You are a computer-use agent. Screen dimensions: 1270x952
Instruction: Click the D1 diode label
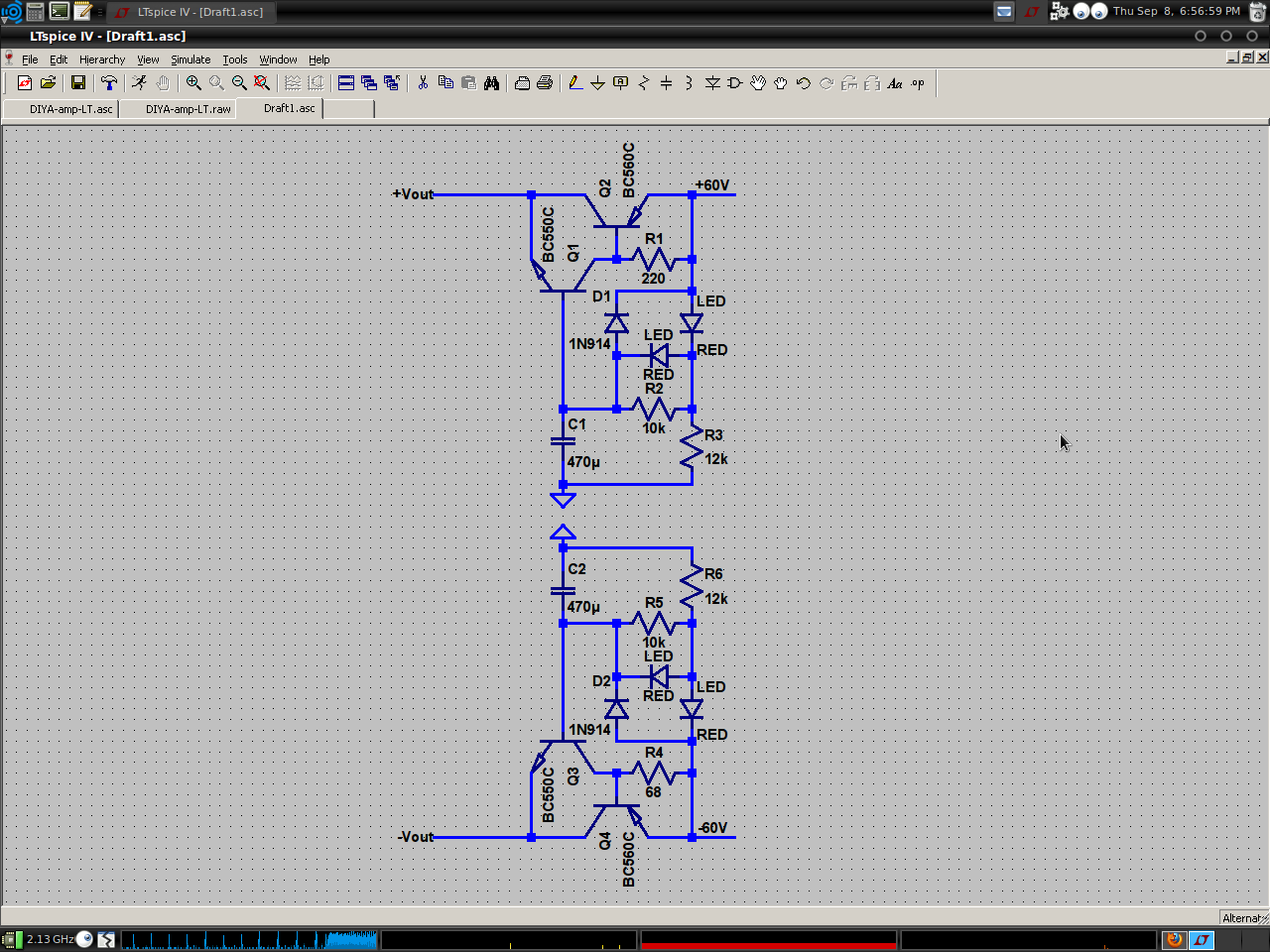[601, 297]
